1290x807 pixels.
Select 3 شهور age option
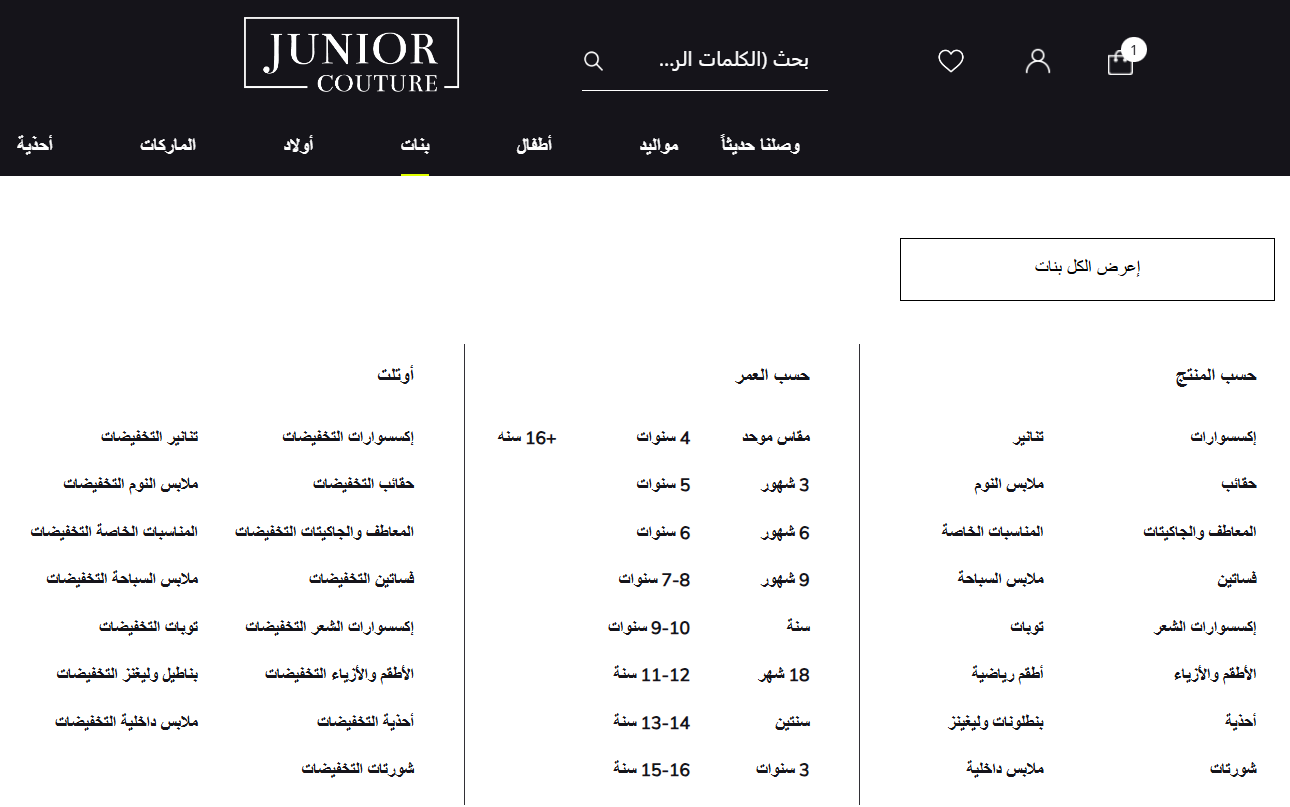coord(785,485)
